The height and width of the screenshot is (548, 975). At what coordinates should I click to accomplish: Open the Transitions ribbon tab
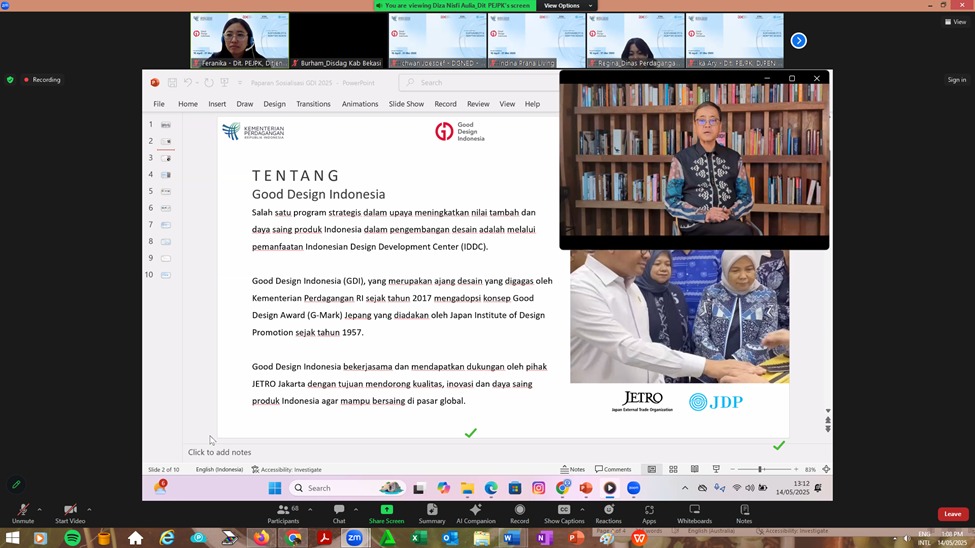coord(313,104)
